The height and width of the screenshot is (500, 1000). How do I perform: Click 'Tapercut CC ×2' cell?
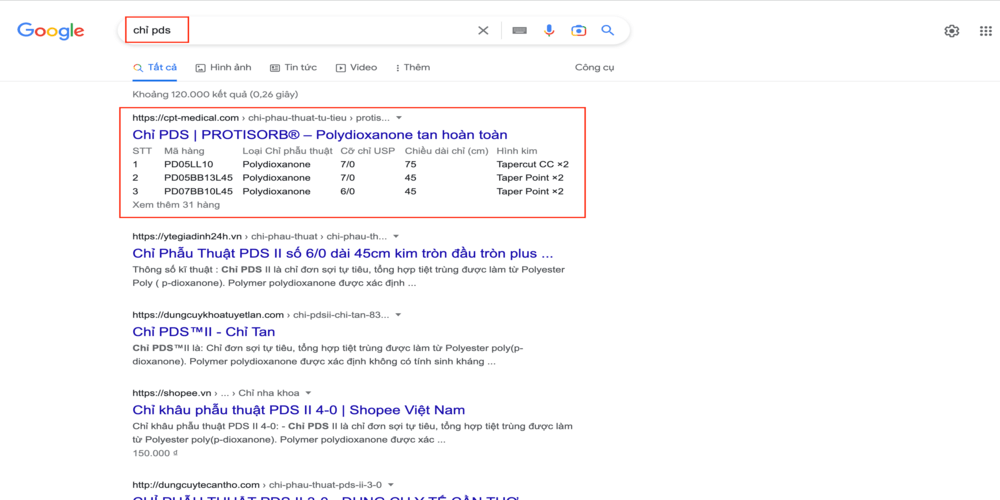point(533,165)
